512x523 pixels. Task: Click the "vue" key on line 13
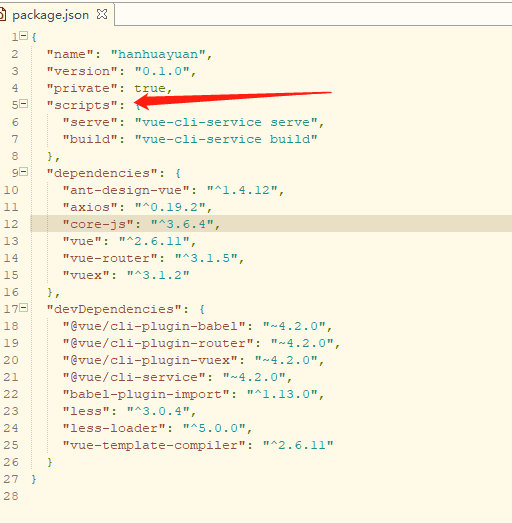tap(82, 241)
